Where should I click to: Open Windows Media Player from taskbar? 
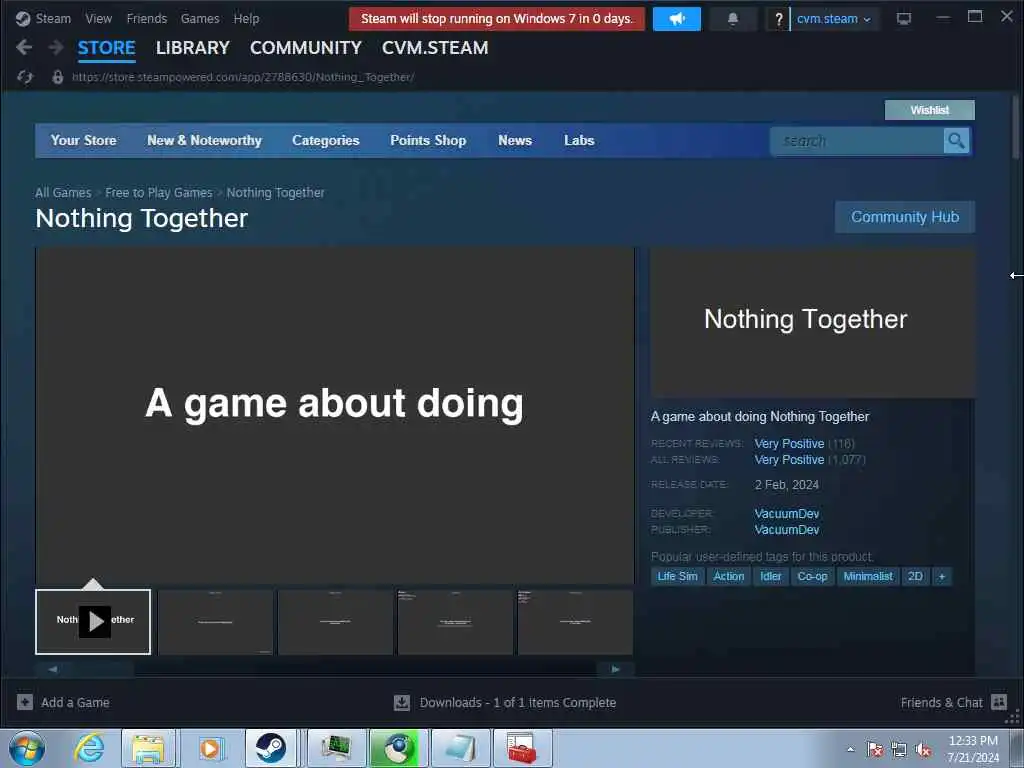pos(210,748)
